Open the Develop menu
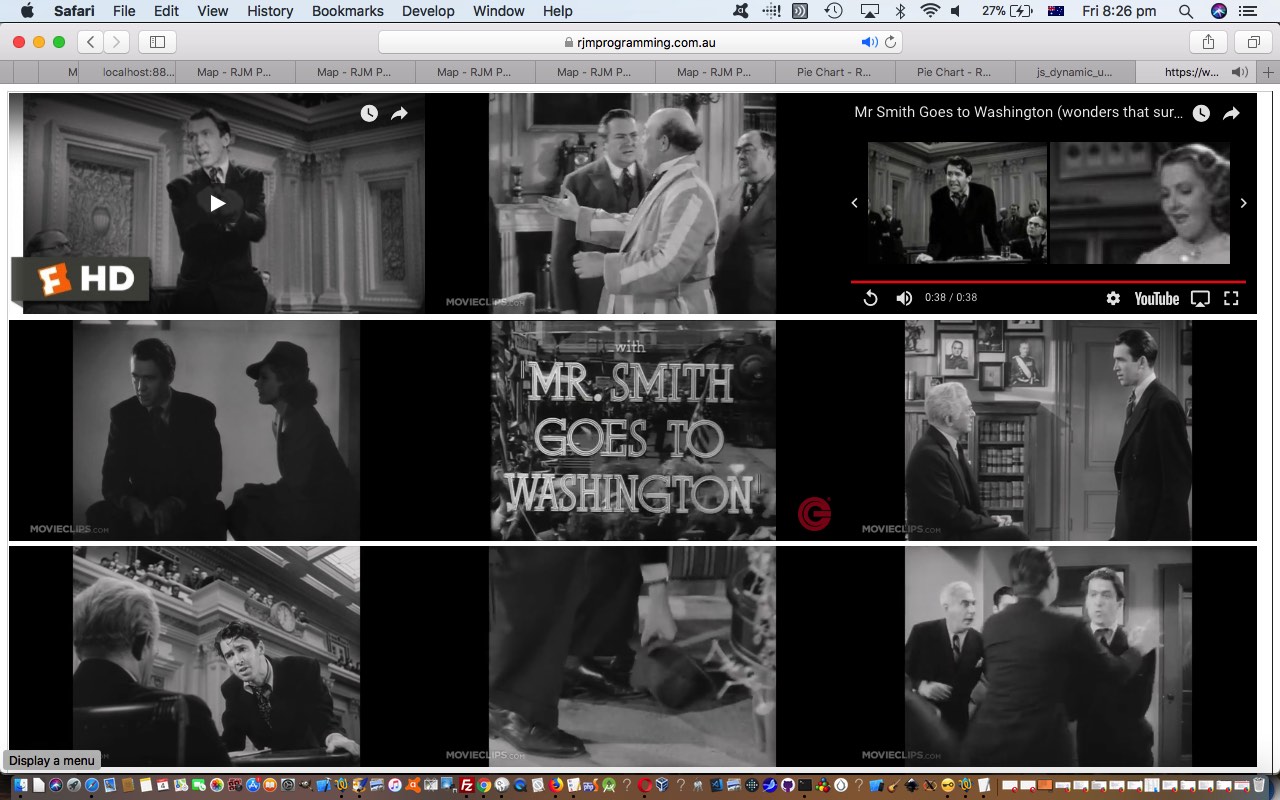Screen dimensions: 1280x800 pos(428,11)
